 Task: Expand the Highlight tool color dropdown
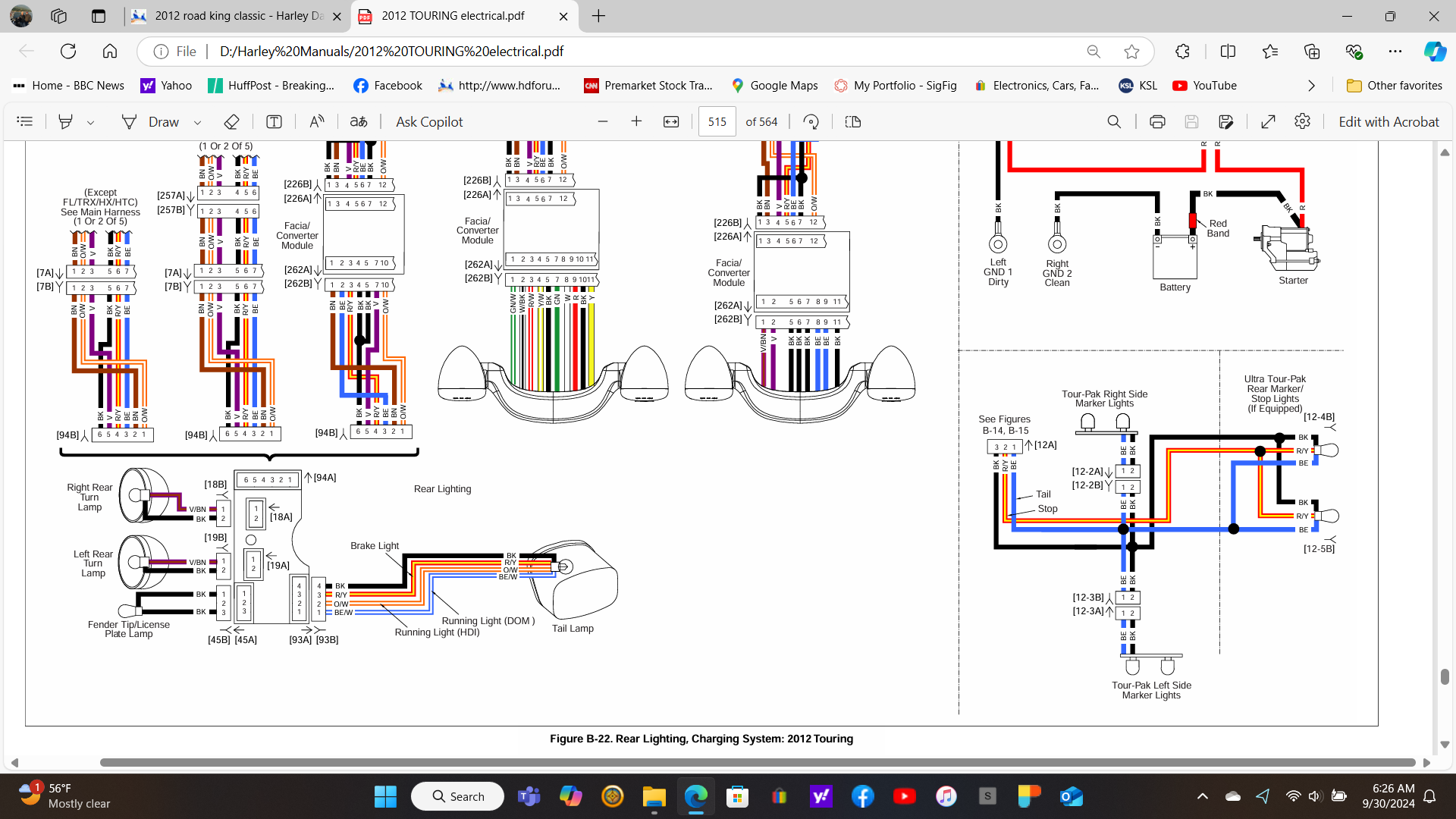point(90,122)
